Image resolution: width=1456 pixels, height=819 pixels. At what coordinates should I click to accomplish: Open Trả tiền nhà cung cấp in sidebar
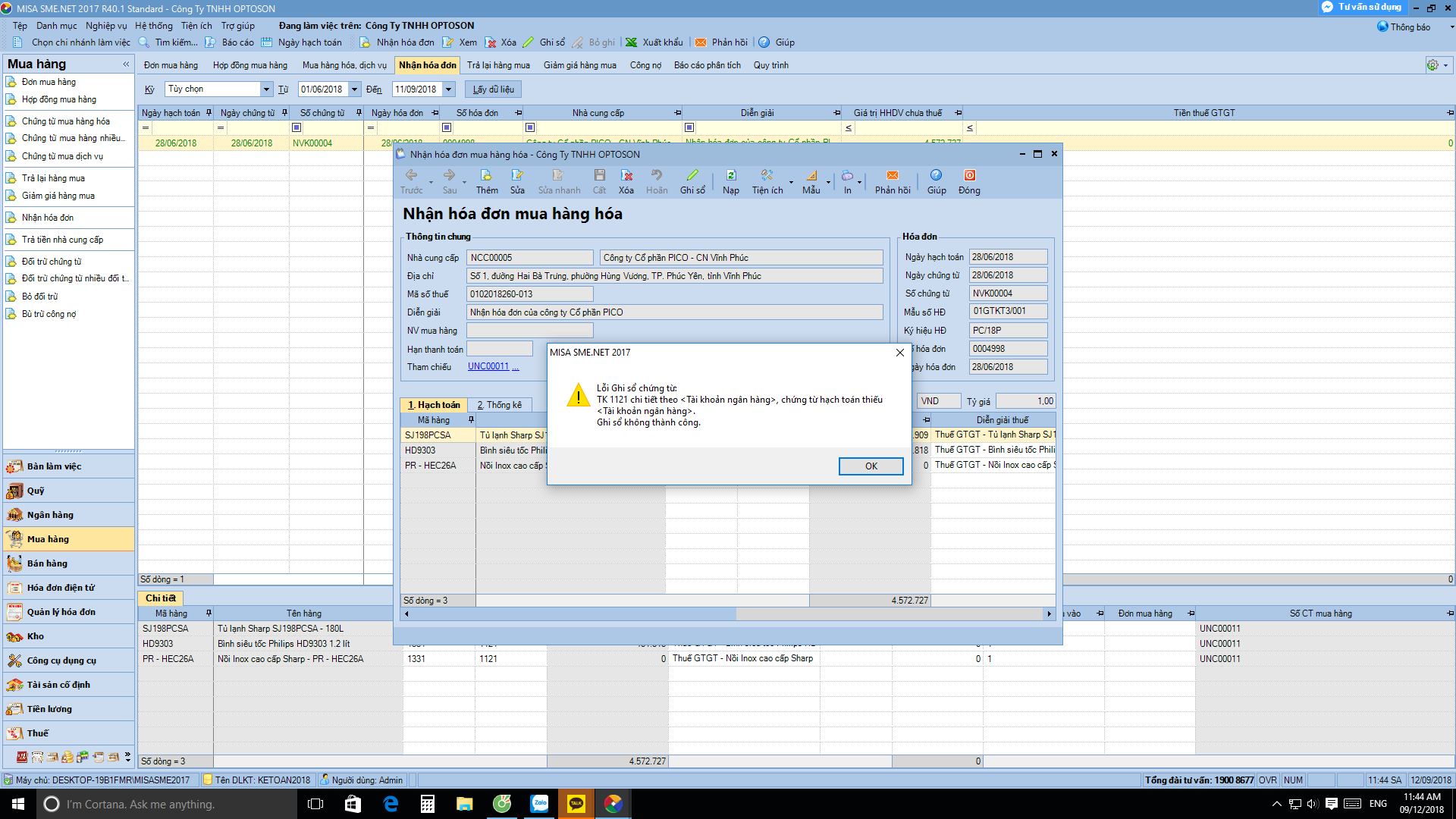coord(62,240)
